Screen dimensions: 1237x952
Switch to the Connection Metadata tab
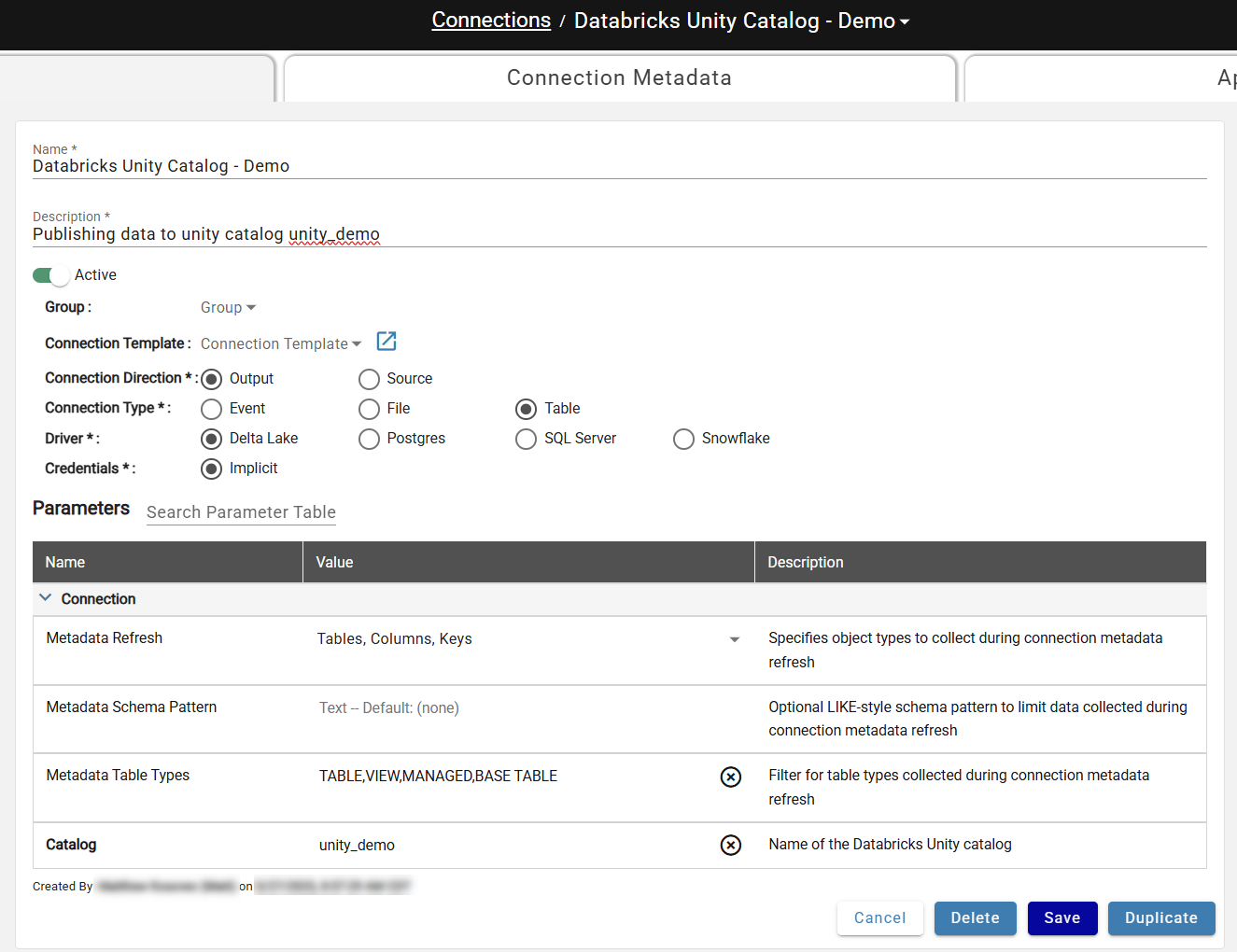click(619, 77)
